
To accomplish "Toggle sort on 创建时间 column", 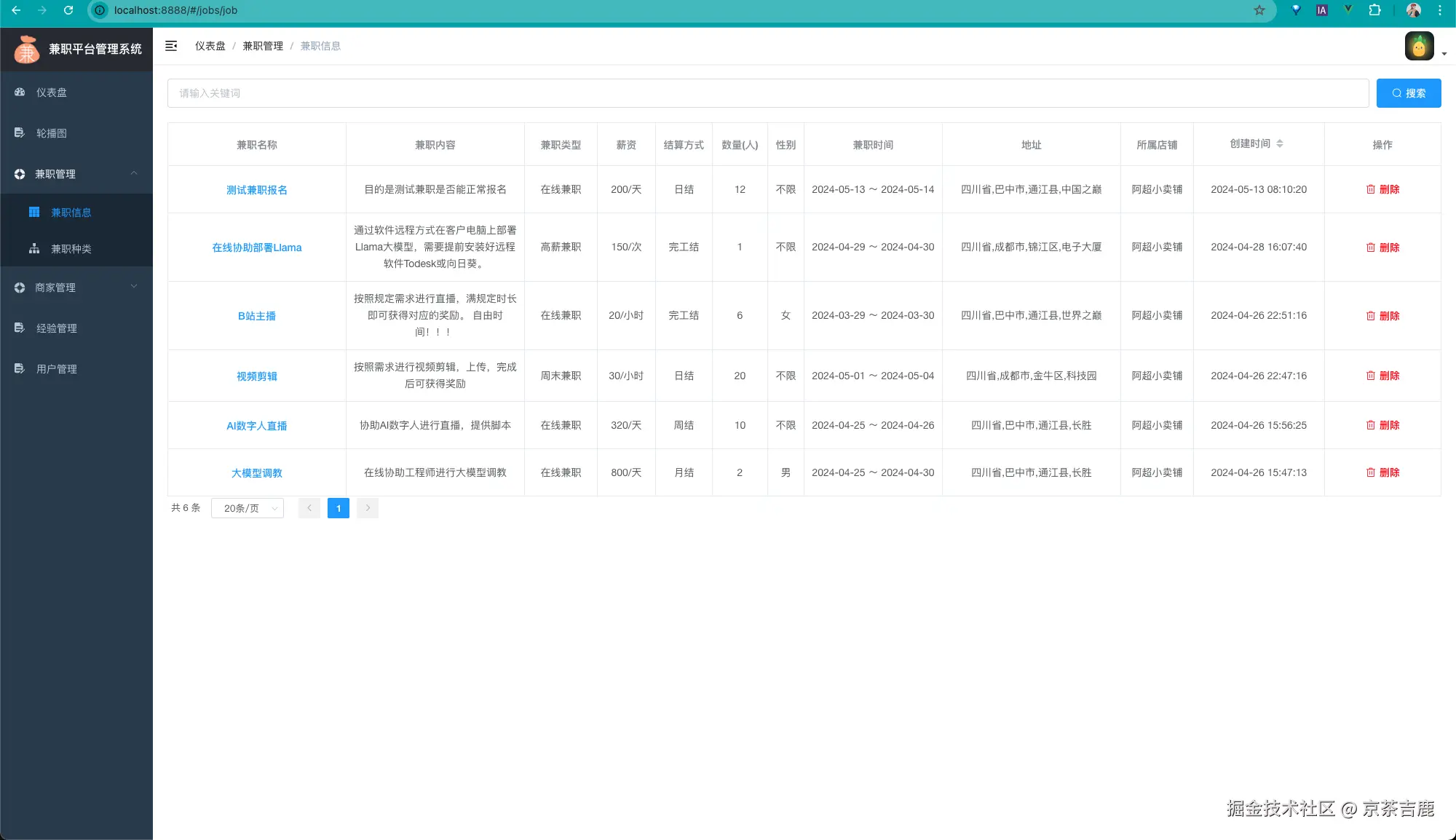I will 1279,144.
